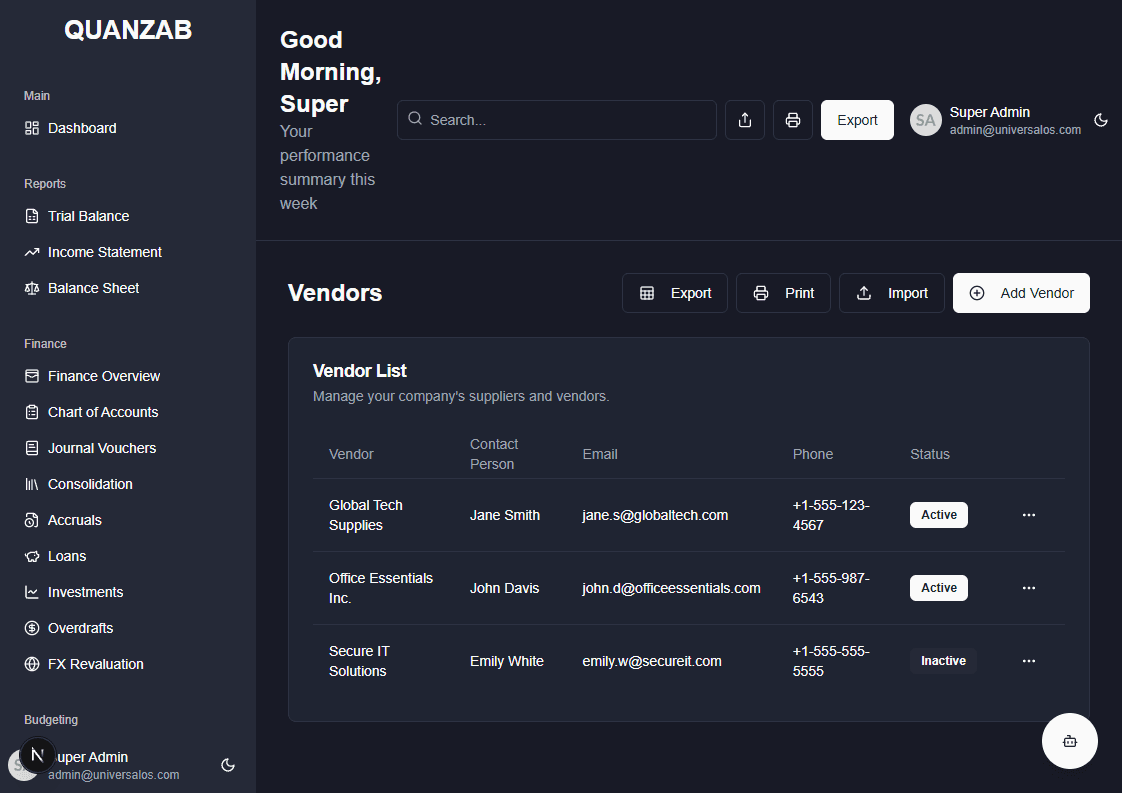Click the Finance Overview icon

(x=31, y=376)
